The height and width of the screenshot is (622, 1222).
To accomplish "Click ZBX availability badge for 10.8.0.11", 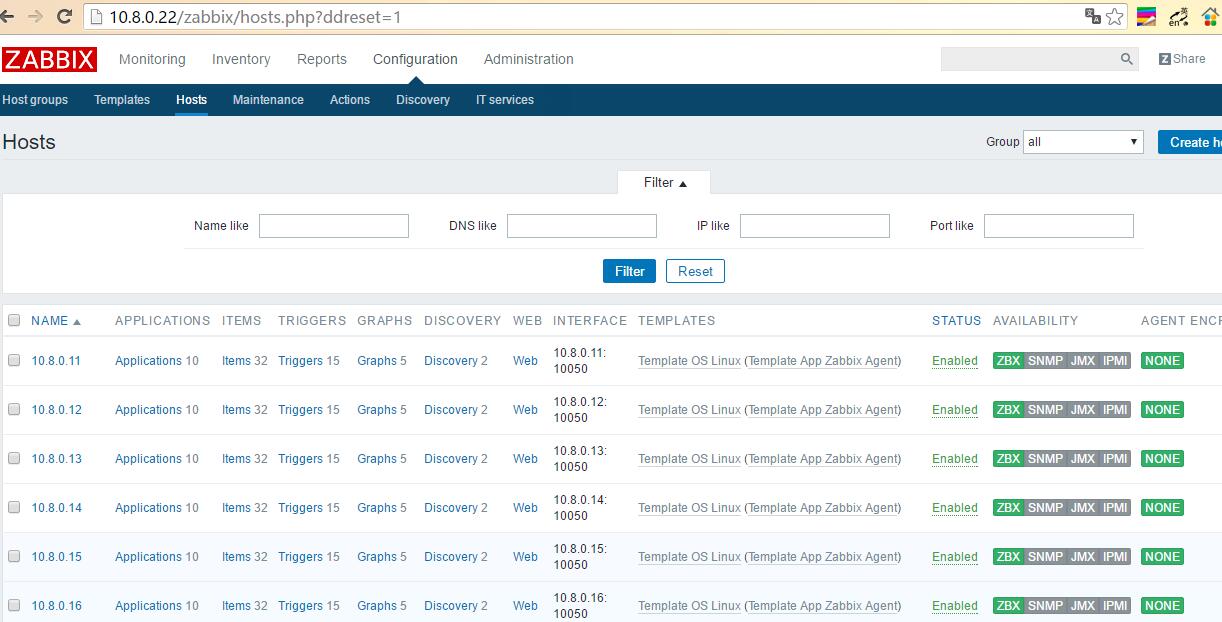I will pyautogui.click(x=1008, y=361).
